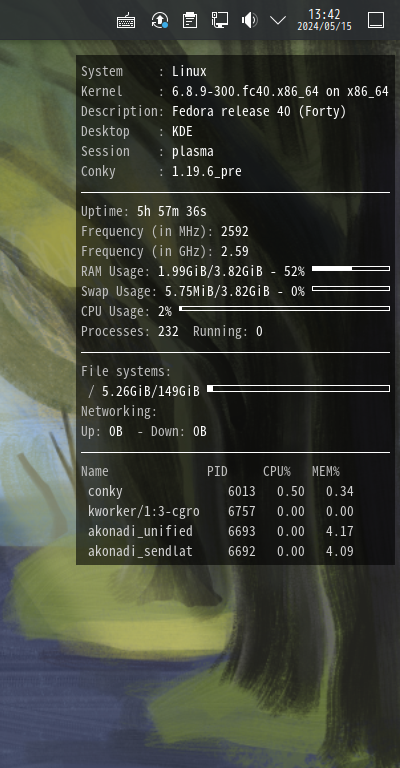Open the wired network tray icon

pos(219,20)
